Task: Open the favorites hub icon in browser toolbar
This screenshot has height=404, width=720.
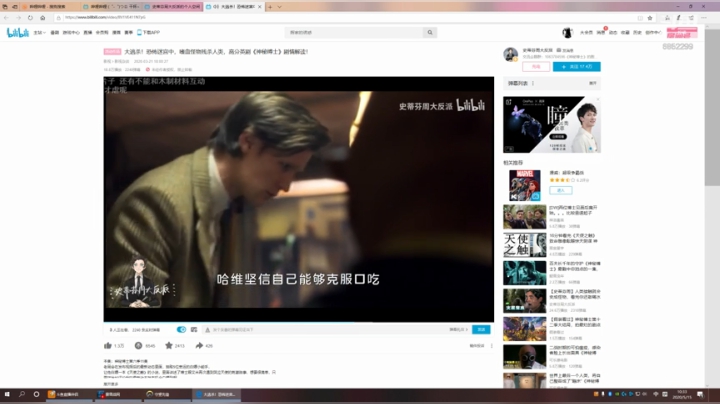Action: [x=667, y=18]
